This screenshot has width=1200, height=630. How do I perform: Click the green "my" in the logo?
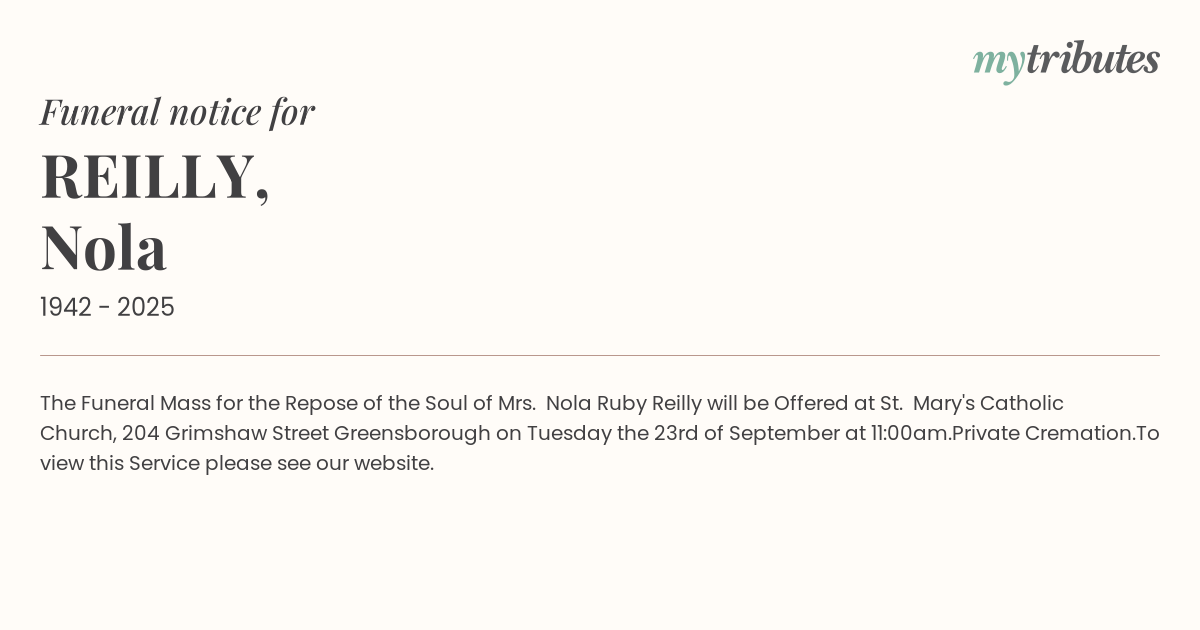[998, 62]
